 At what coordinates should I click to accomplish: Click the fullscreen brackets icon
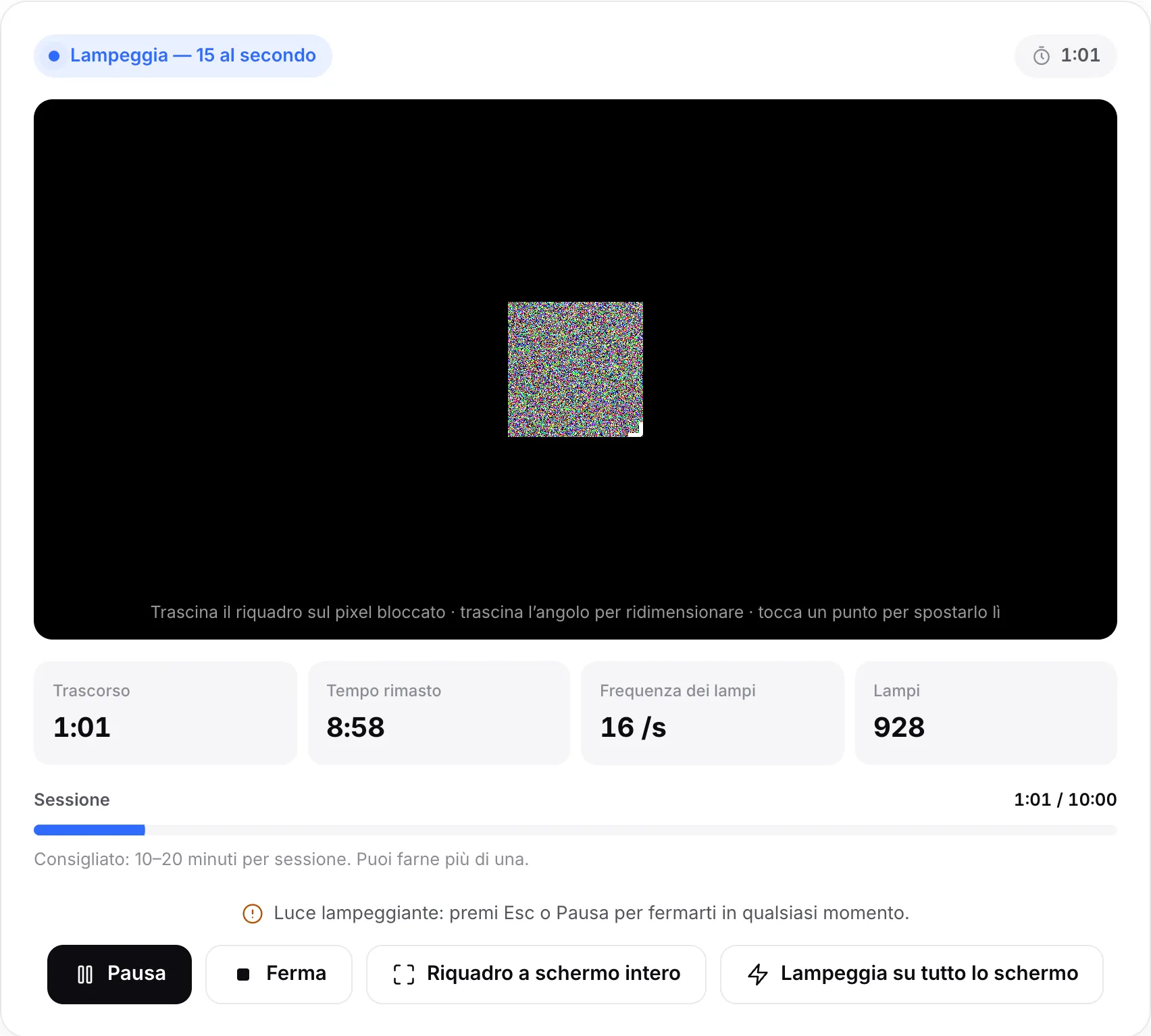404,975
